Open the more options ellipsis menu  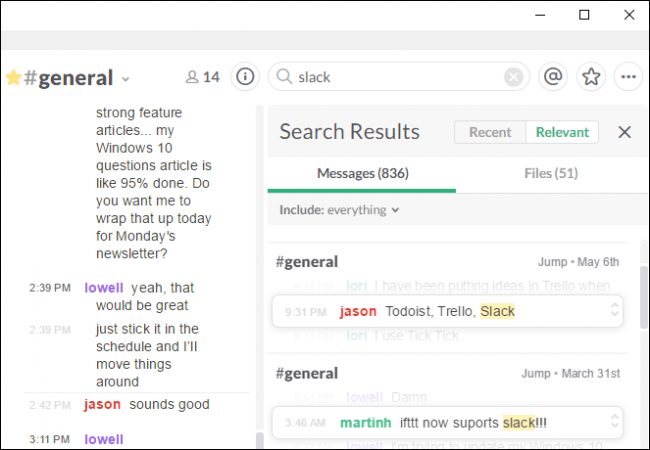click(628, 77)
